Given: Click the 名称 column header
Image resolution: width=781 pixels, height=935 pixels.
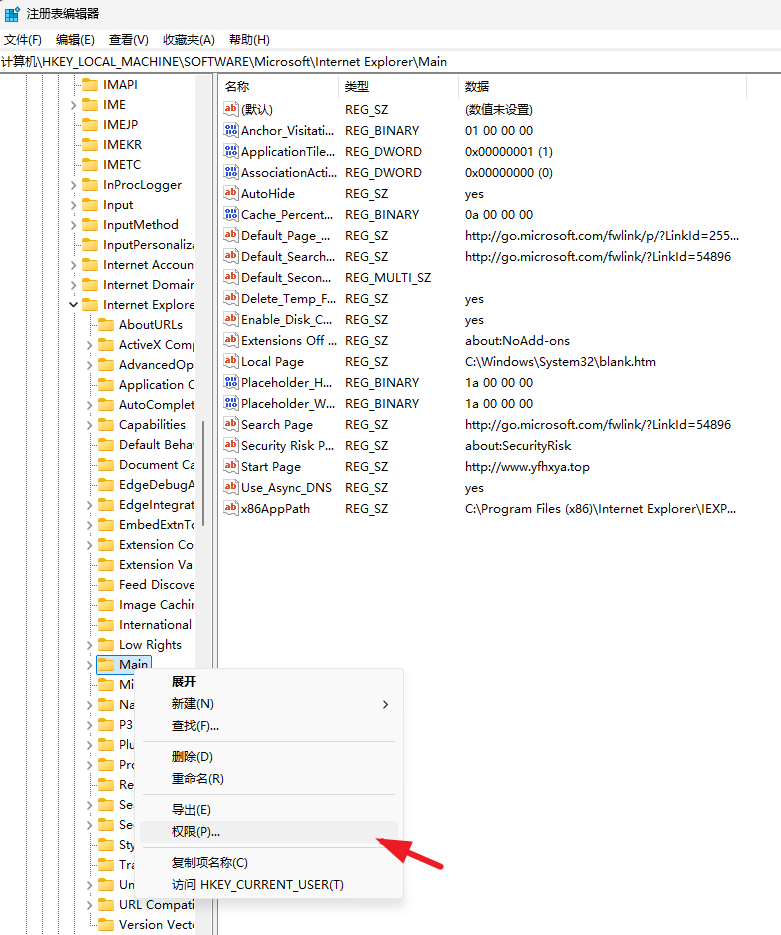Looking at the screenshot, I should 278,86.
